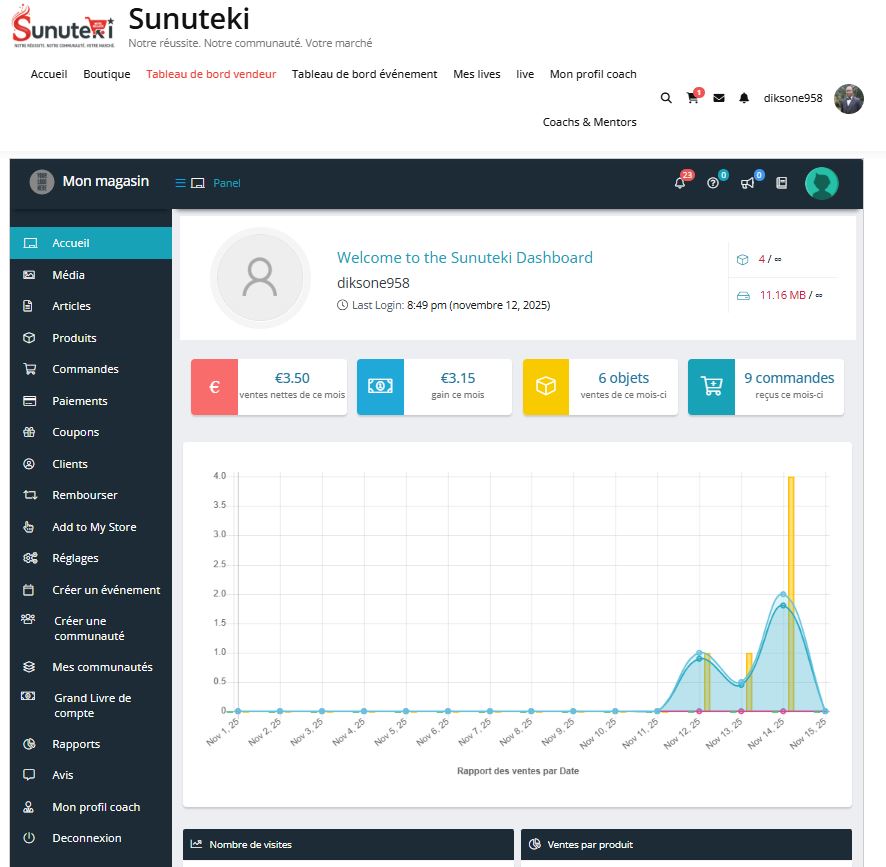Open the announcements megaphone icon in the dashboard header
Screen dimensions: 886x867
746,183
